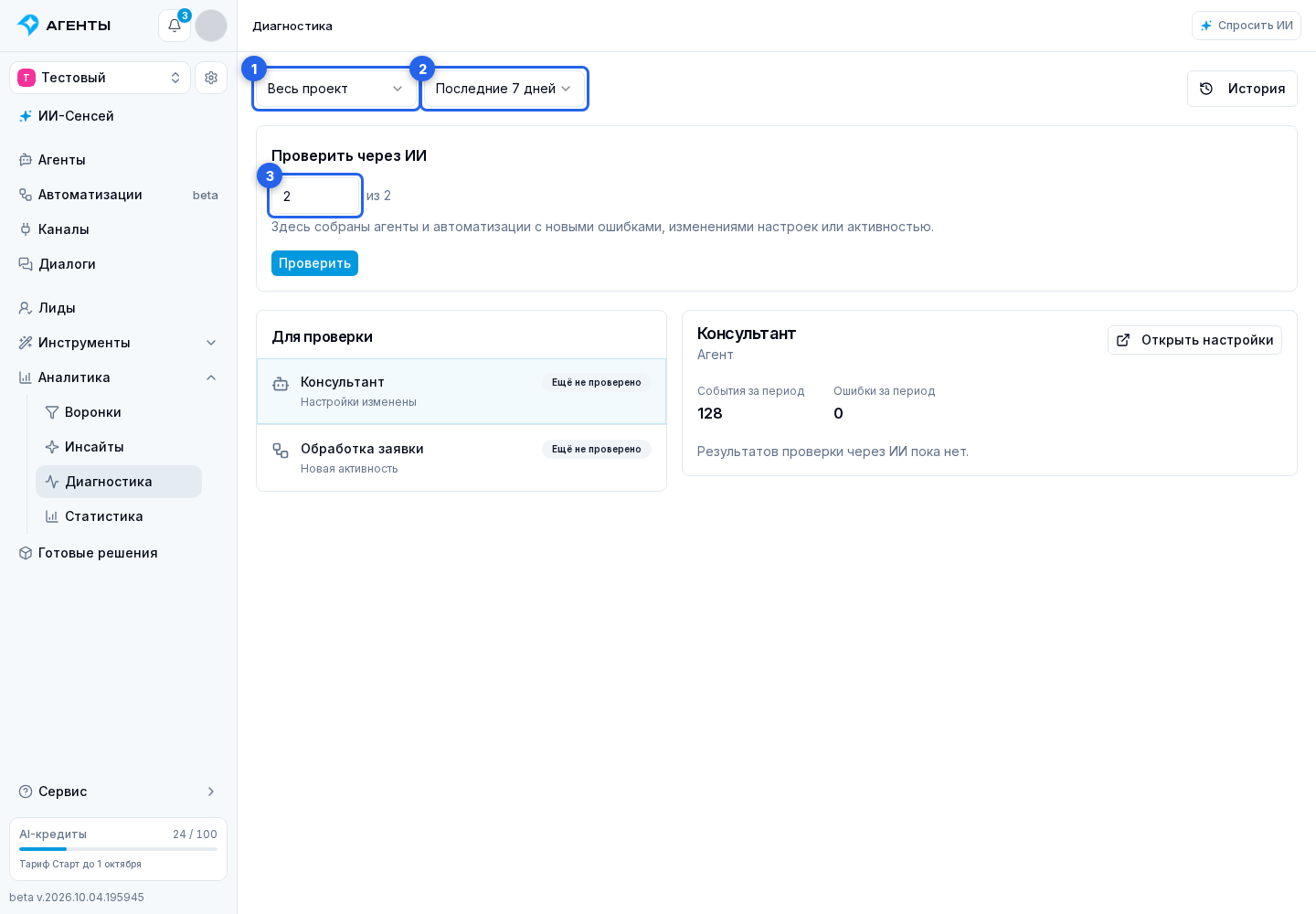Click the Ещё не проверено badge for Обработка заявки

pyautogui.click(x=597, y=449)
